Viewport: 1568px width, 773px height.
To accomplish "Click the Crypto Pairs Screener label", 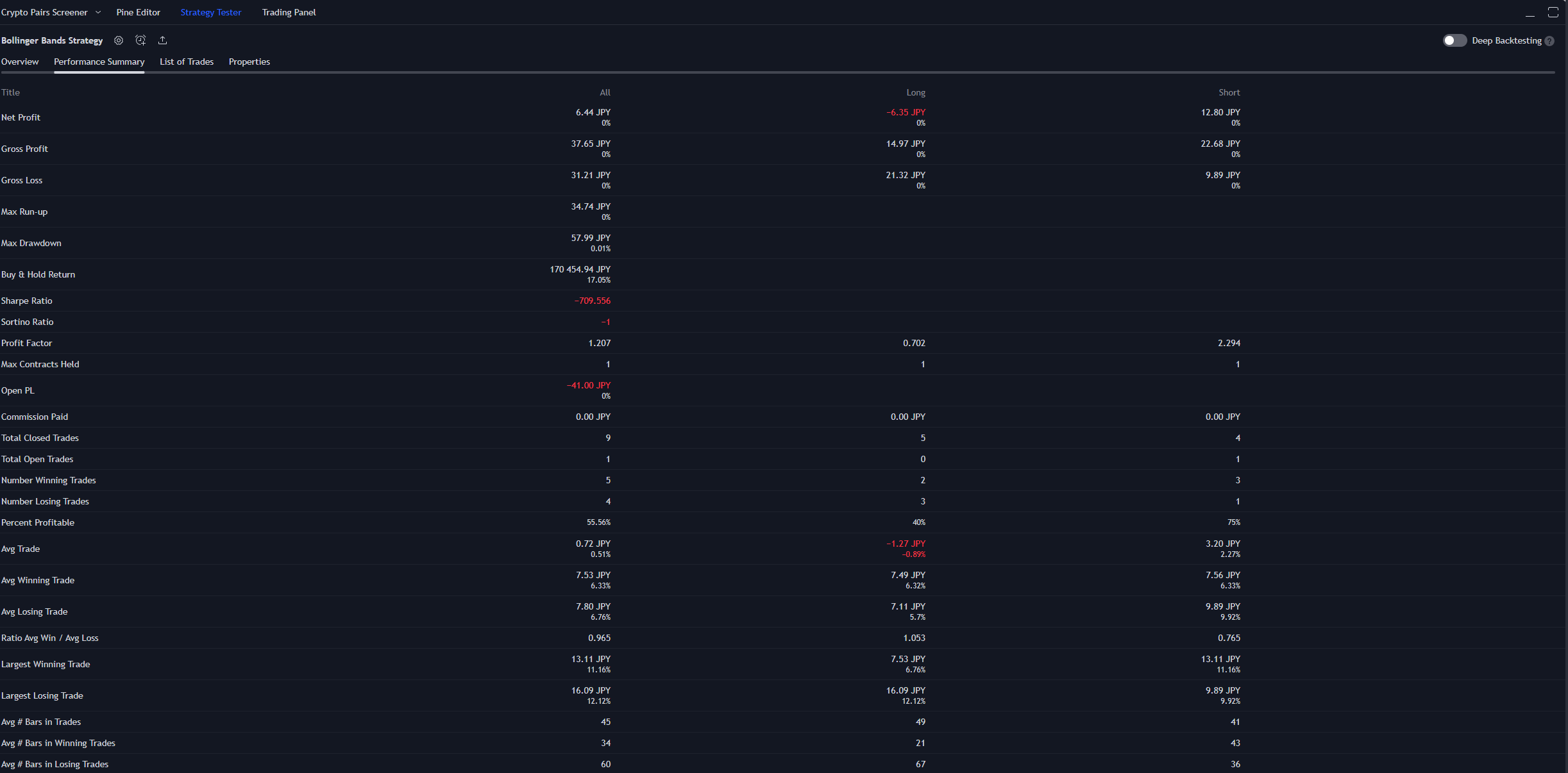I will coord(44,12).
